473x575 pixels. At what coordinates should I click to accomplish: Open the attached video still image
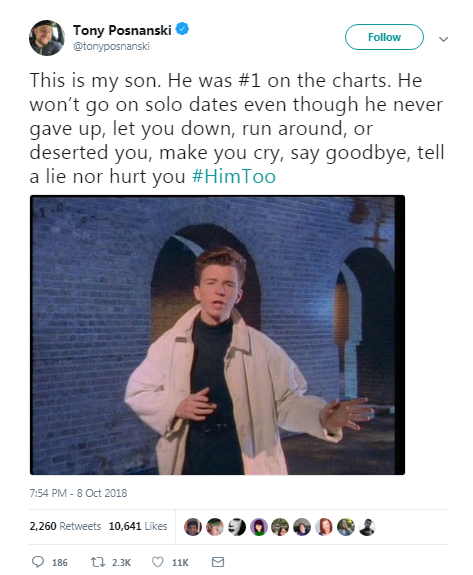tap(217, 335)
